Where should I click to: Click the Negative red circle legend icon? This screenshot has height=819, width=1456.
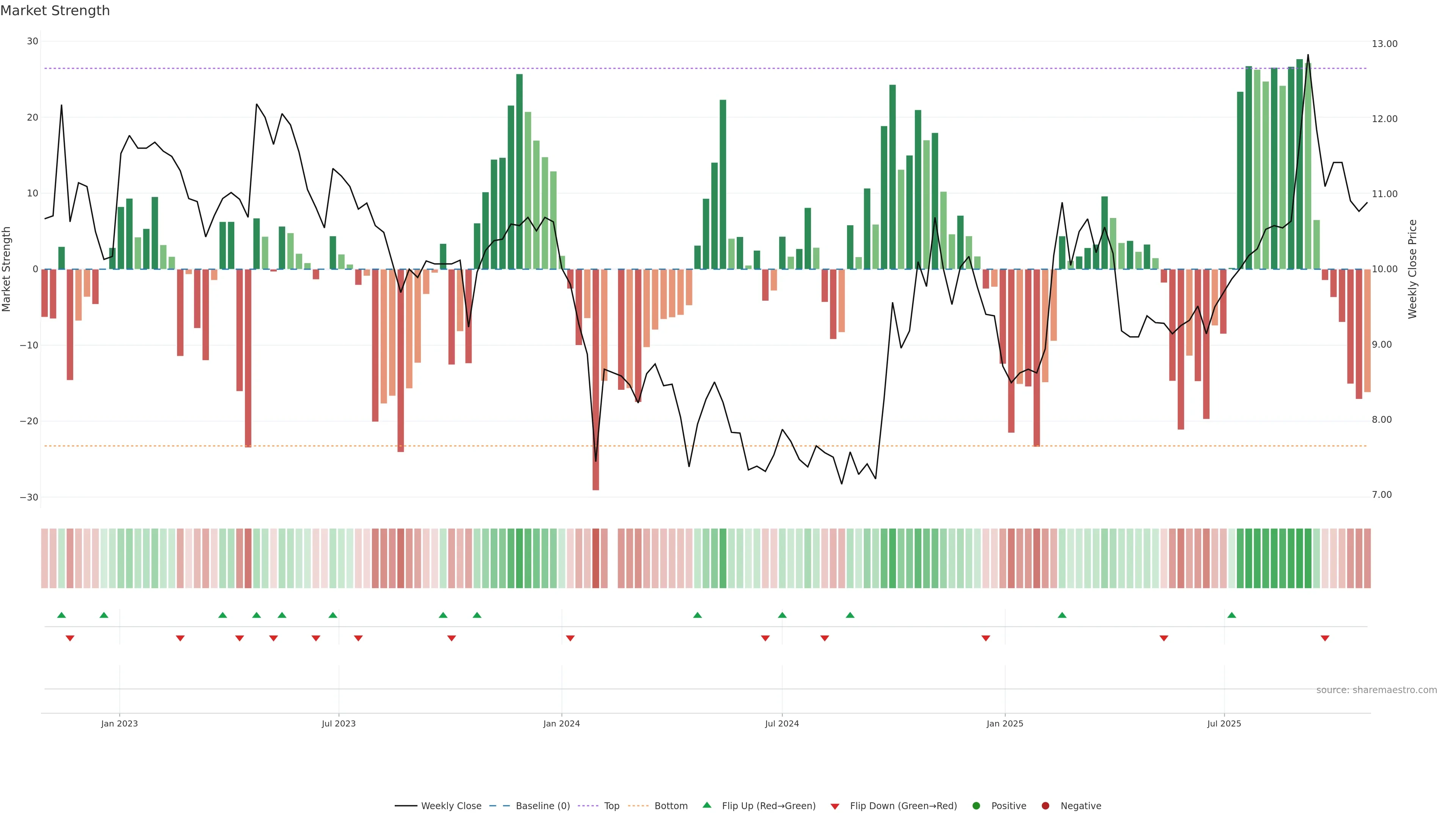pos(1045,806)
